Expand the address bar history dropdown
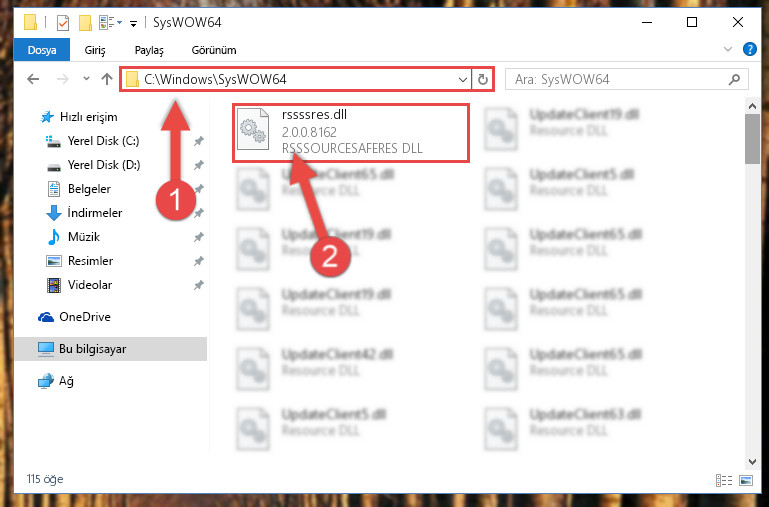The image size is (769, 507). [x=462, y=79]
